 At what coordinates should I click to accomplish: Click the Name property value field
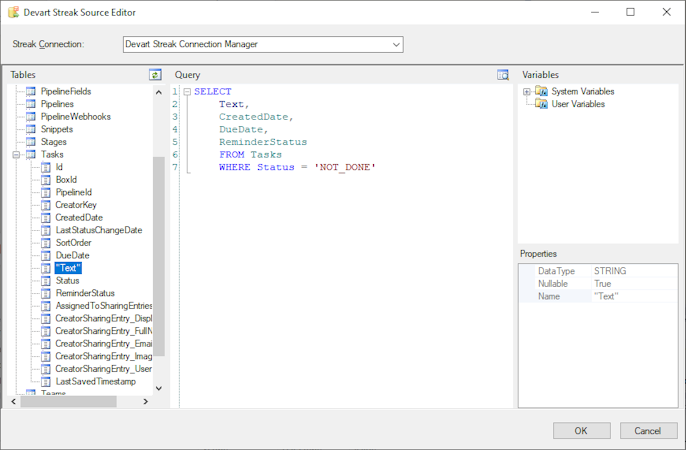pos(633,296)
